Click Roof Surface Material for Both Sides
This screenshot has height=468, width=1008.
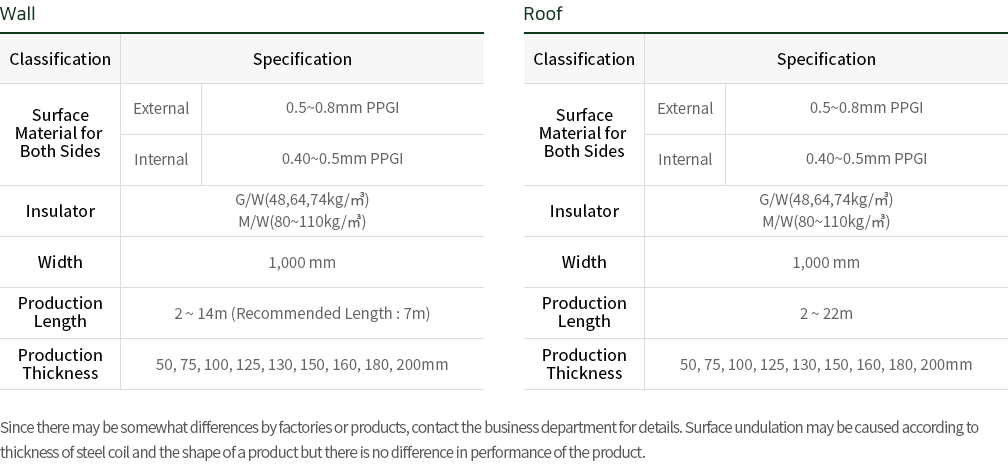(x=584, y=133)
